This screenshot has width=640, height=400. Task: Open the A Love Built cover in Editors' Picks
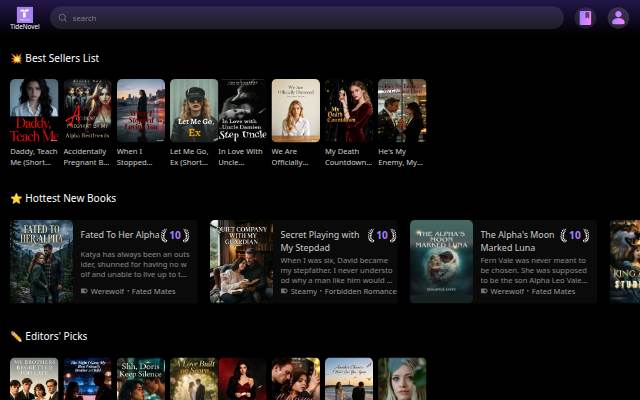[194, 379]
